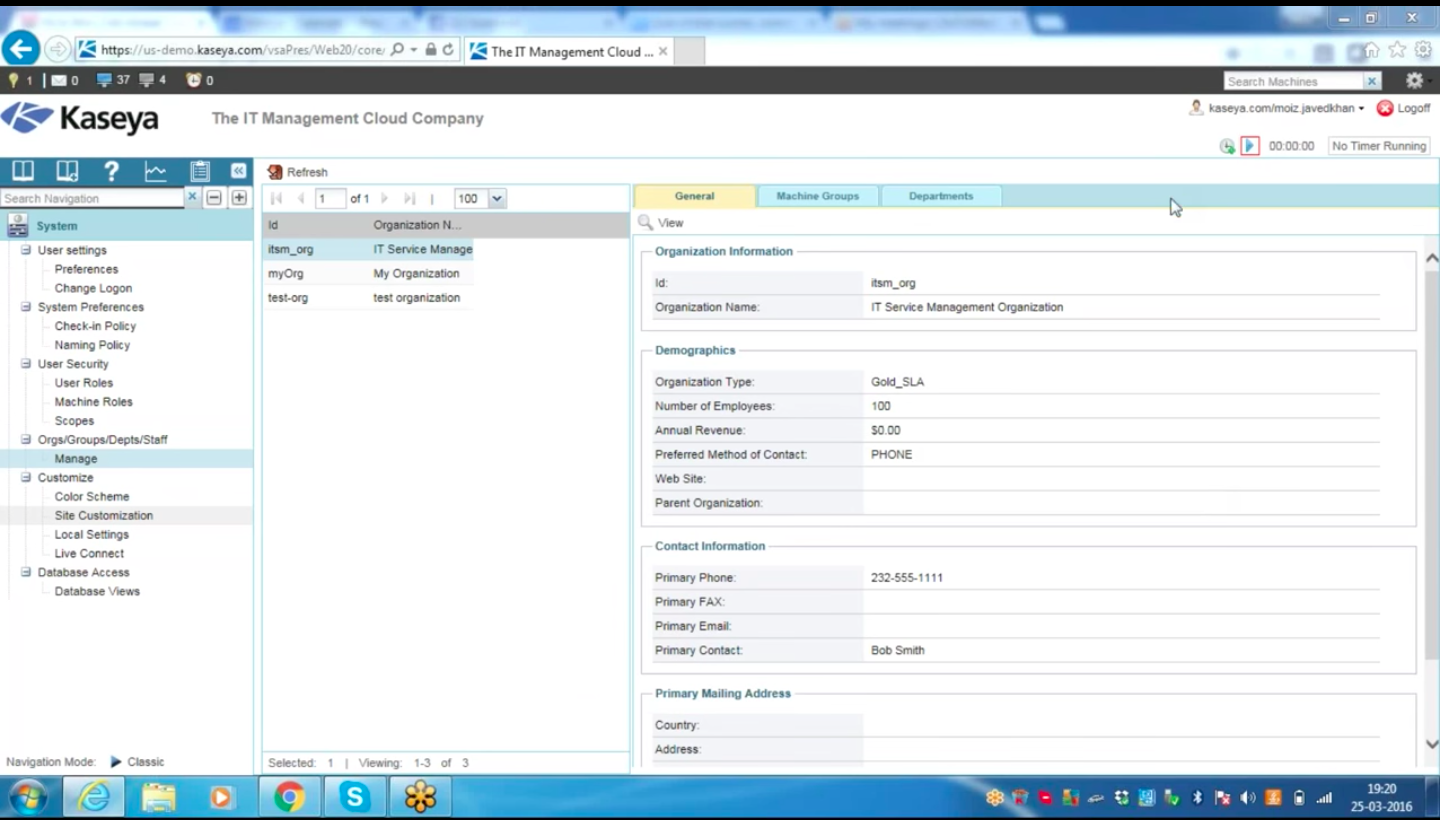Switch to the Machine Groups tab
Screen dimensions: 1440x820
click(817, 196)
